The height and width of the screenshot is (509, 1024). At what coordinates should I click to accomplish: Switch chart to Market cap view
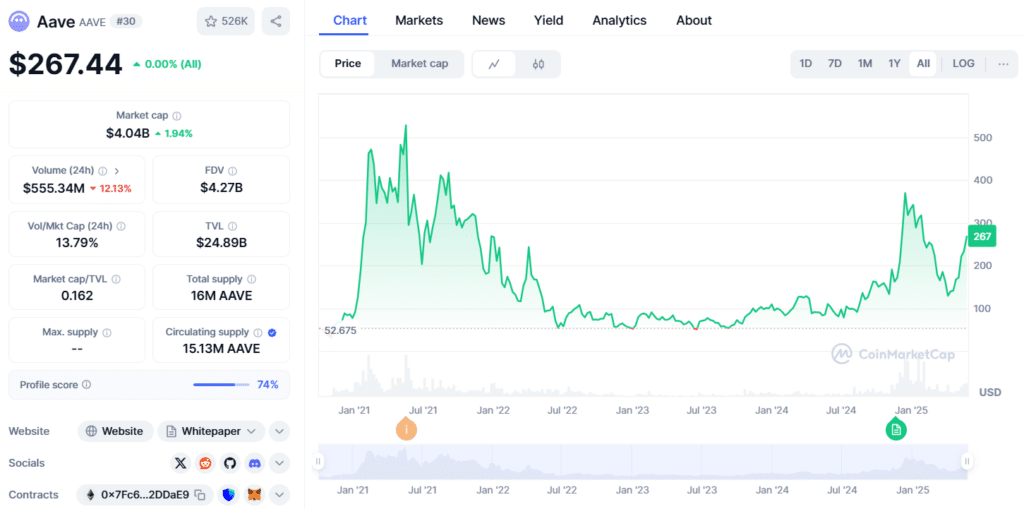click(419, 63)
